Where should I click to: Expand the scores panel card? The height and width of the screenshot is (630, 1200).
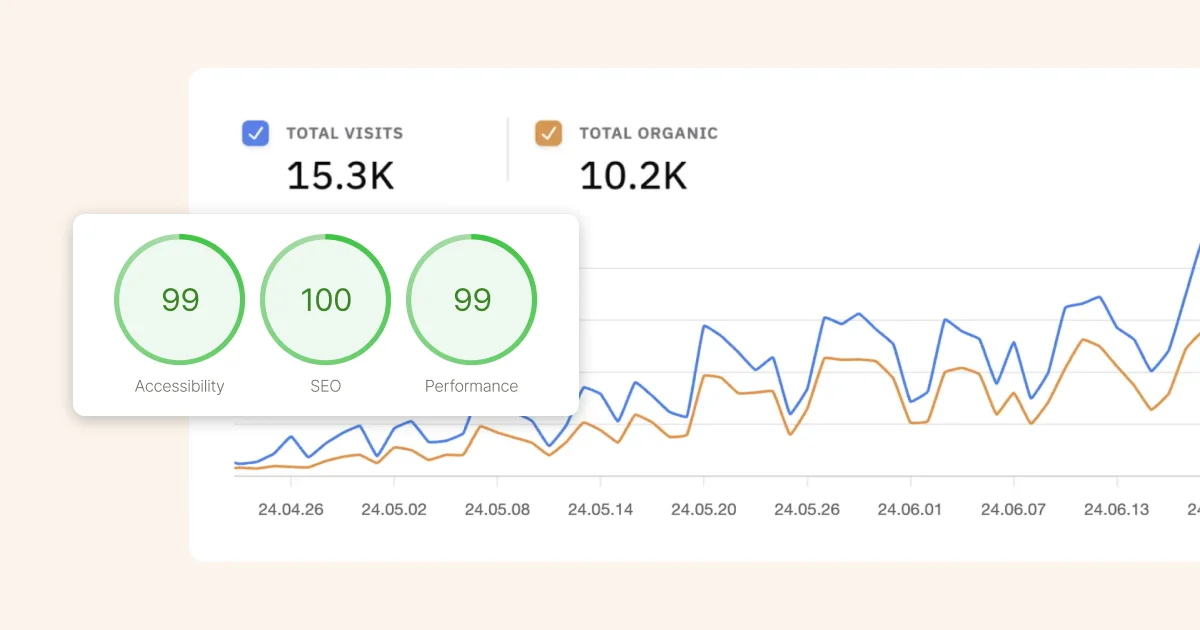325,315
